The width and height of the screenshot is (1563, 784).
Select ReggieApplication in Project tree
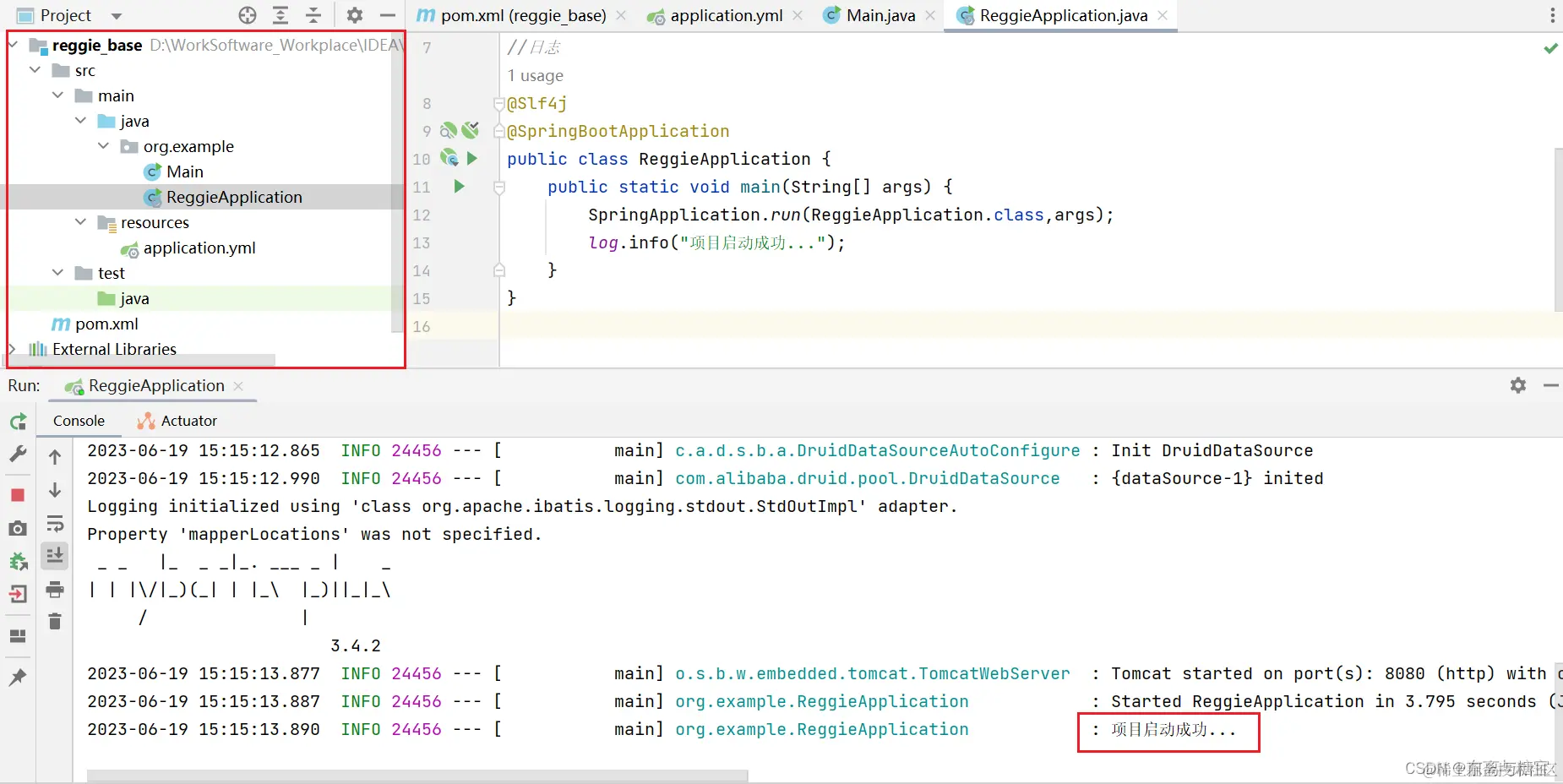pos(234,197)
